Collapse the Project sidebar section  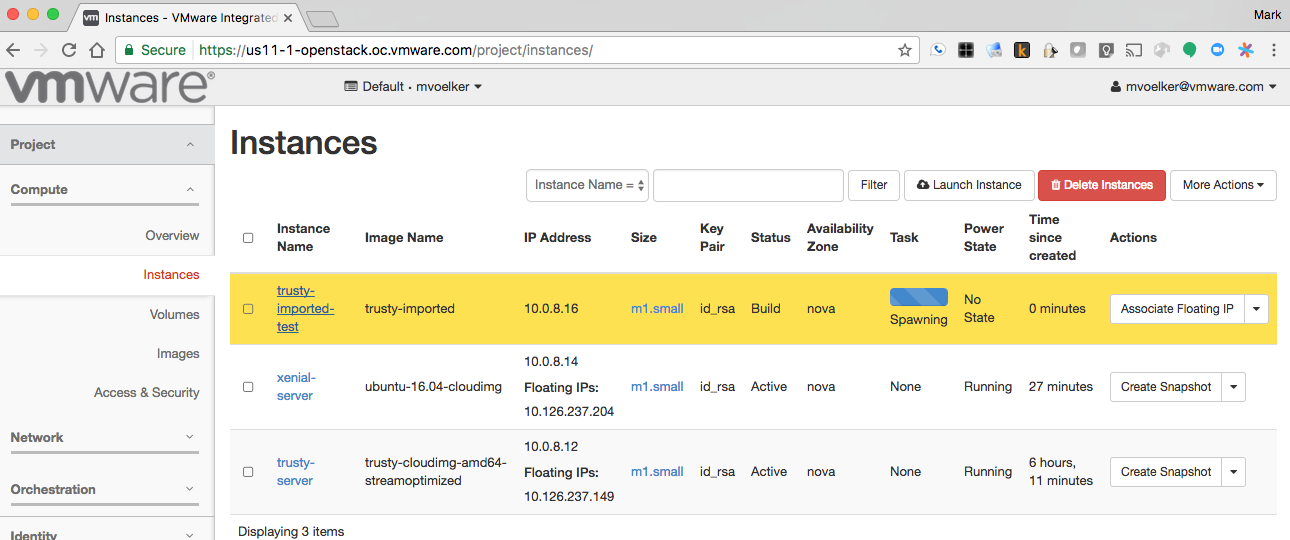(107, 145)
